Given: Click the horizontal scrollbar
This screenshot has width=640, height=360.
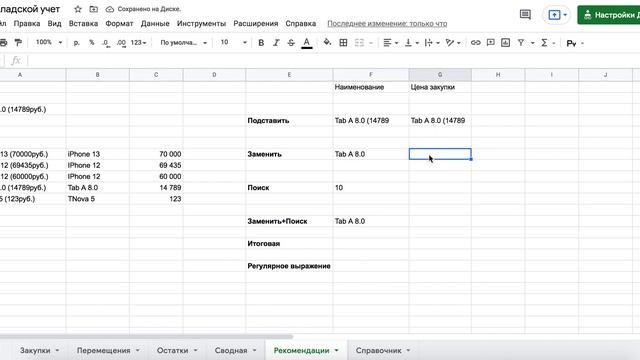Looking at the screenshot, I should 146,337.
